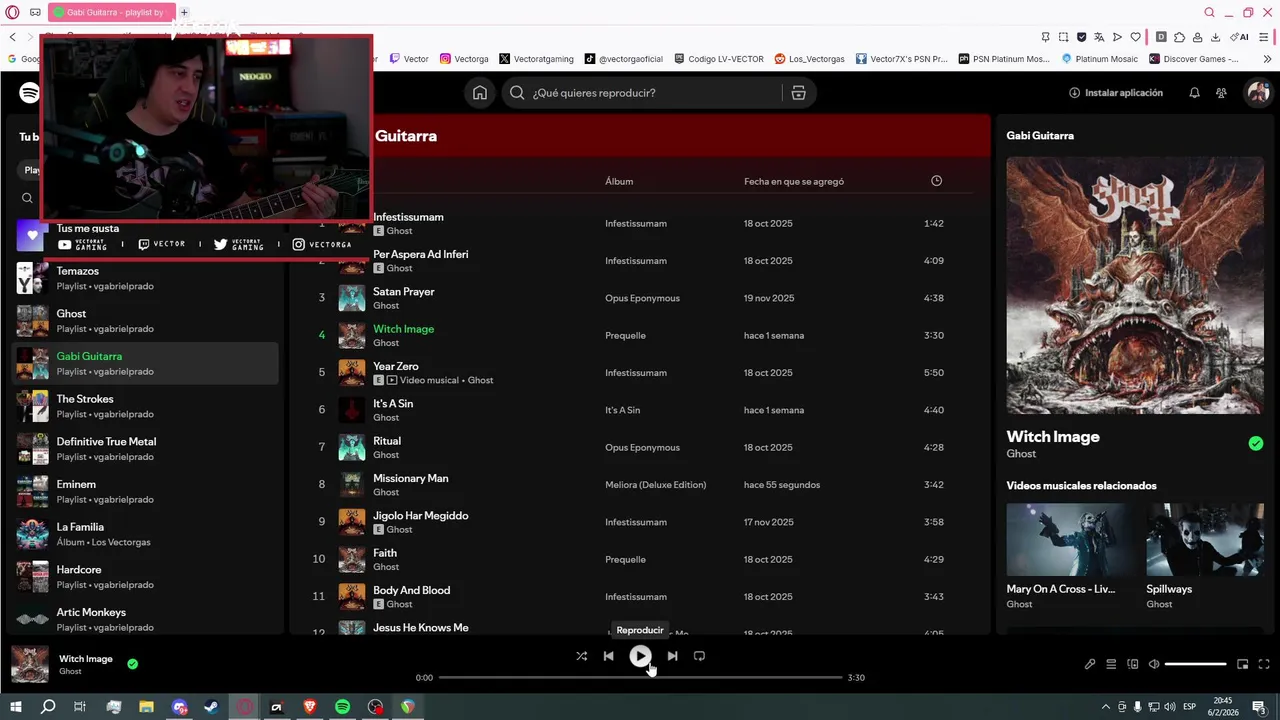The width and height of the screenshot is (1280, 720).
Task: Open Windows Start menu
Action: coord(15,707)
